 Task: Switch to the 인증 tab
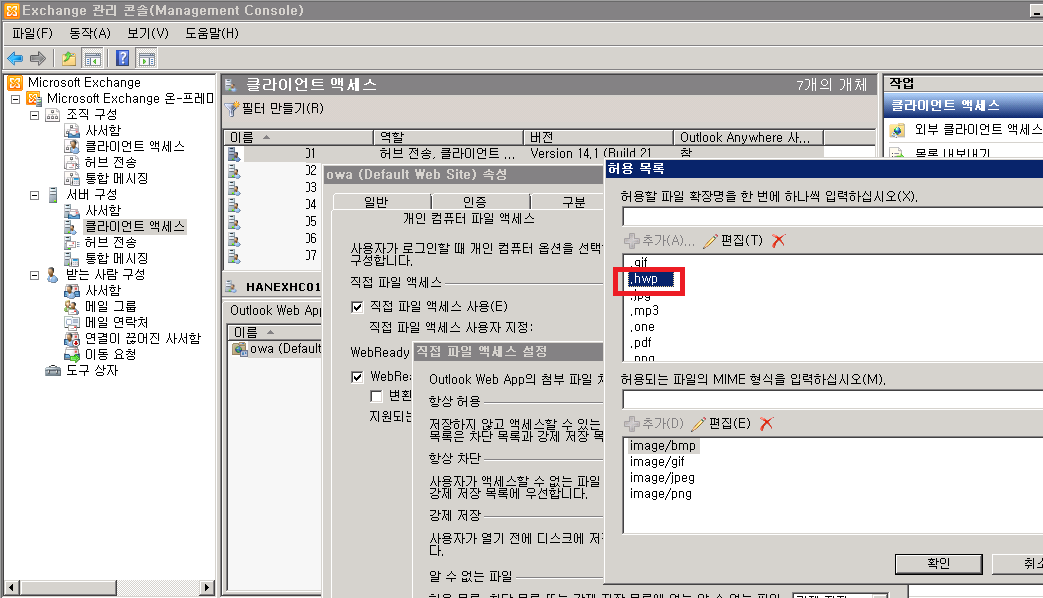(474, 202)
